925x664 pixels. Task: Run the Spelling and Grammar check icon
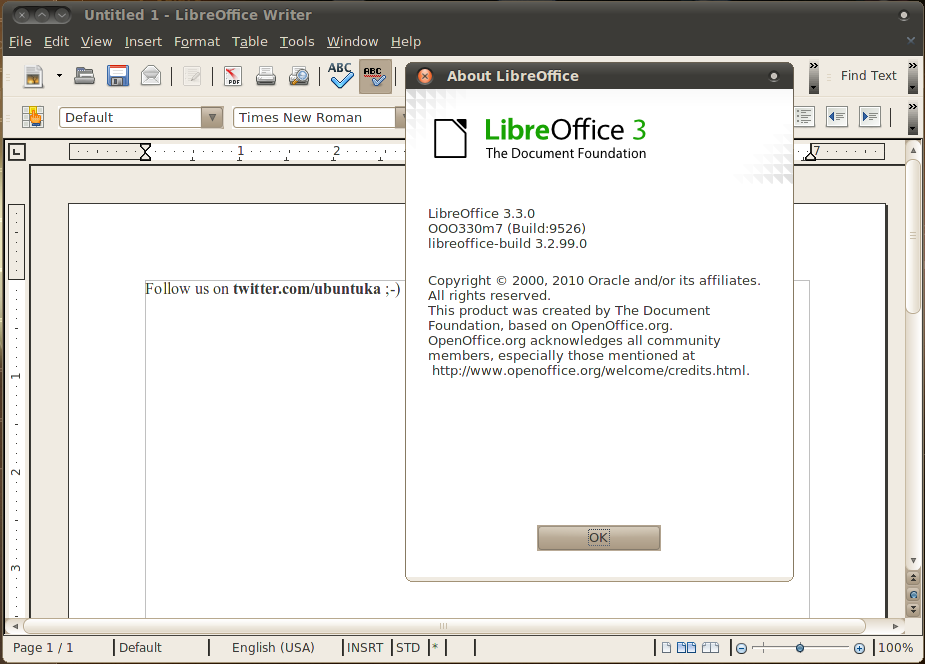click(x=342, y=76)
